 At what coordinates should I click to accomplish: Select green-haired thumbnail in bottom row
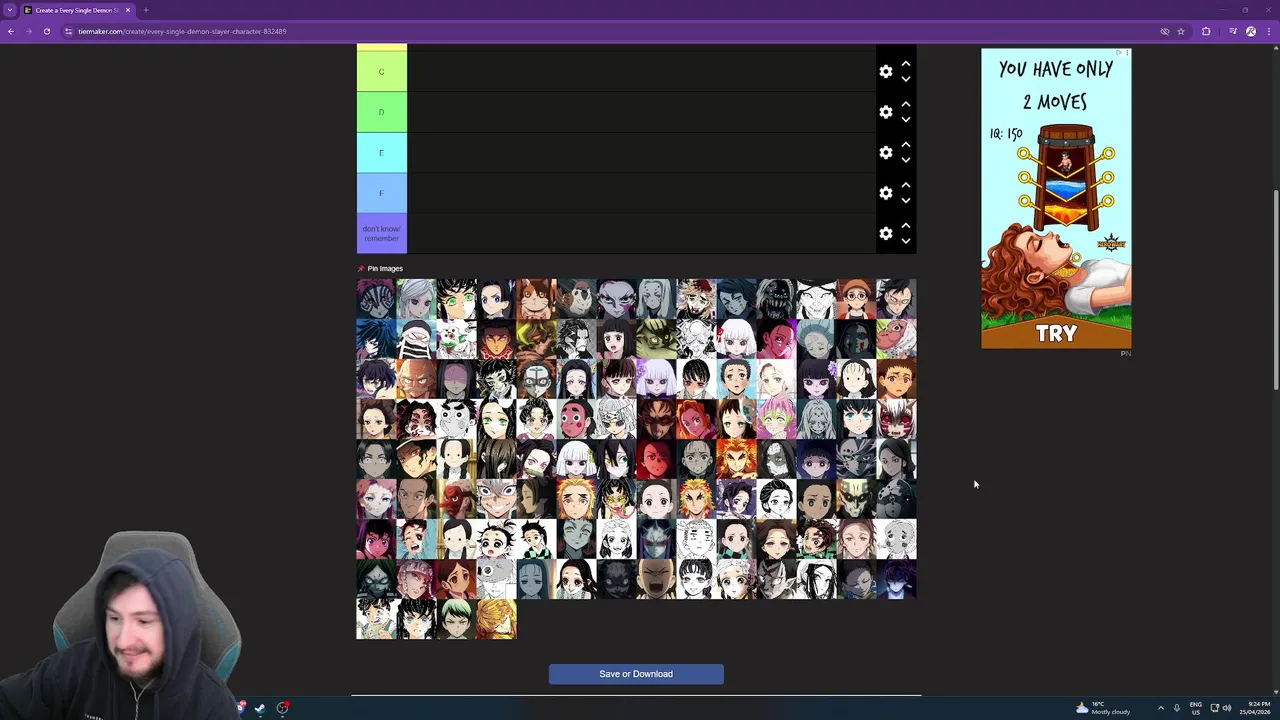coord(456,619)
